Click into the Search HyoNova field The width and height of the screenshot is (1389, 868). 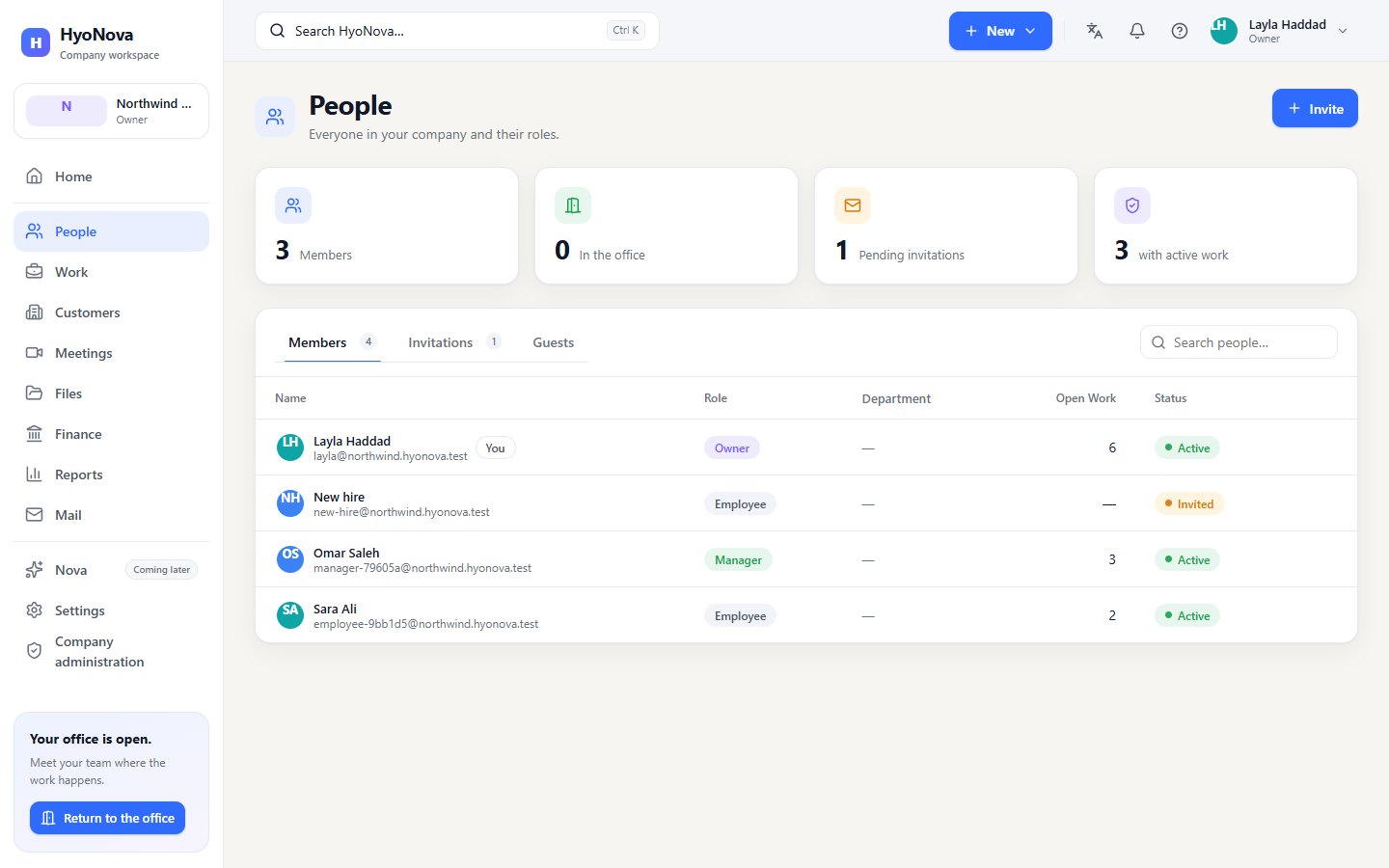(456, 31)
